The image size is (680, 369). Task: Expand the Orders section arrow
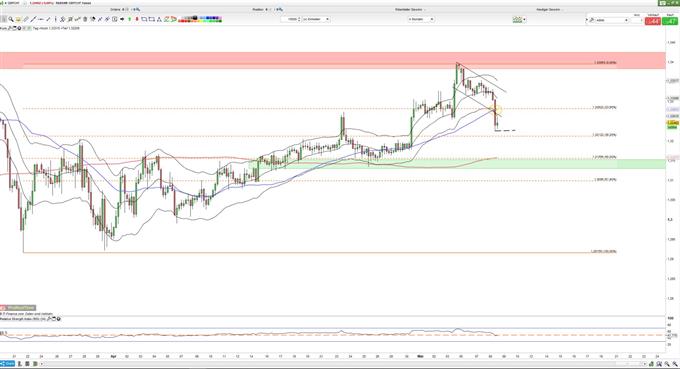click(x=138, y=9)
